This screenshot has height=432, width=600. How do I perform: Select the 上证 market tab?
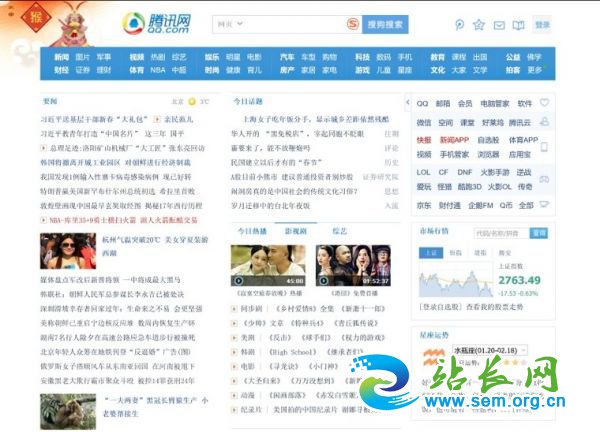[431, 253]
